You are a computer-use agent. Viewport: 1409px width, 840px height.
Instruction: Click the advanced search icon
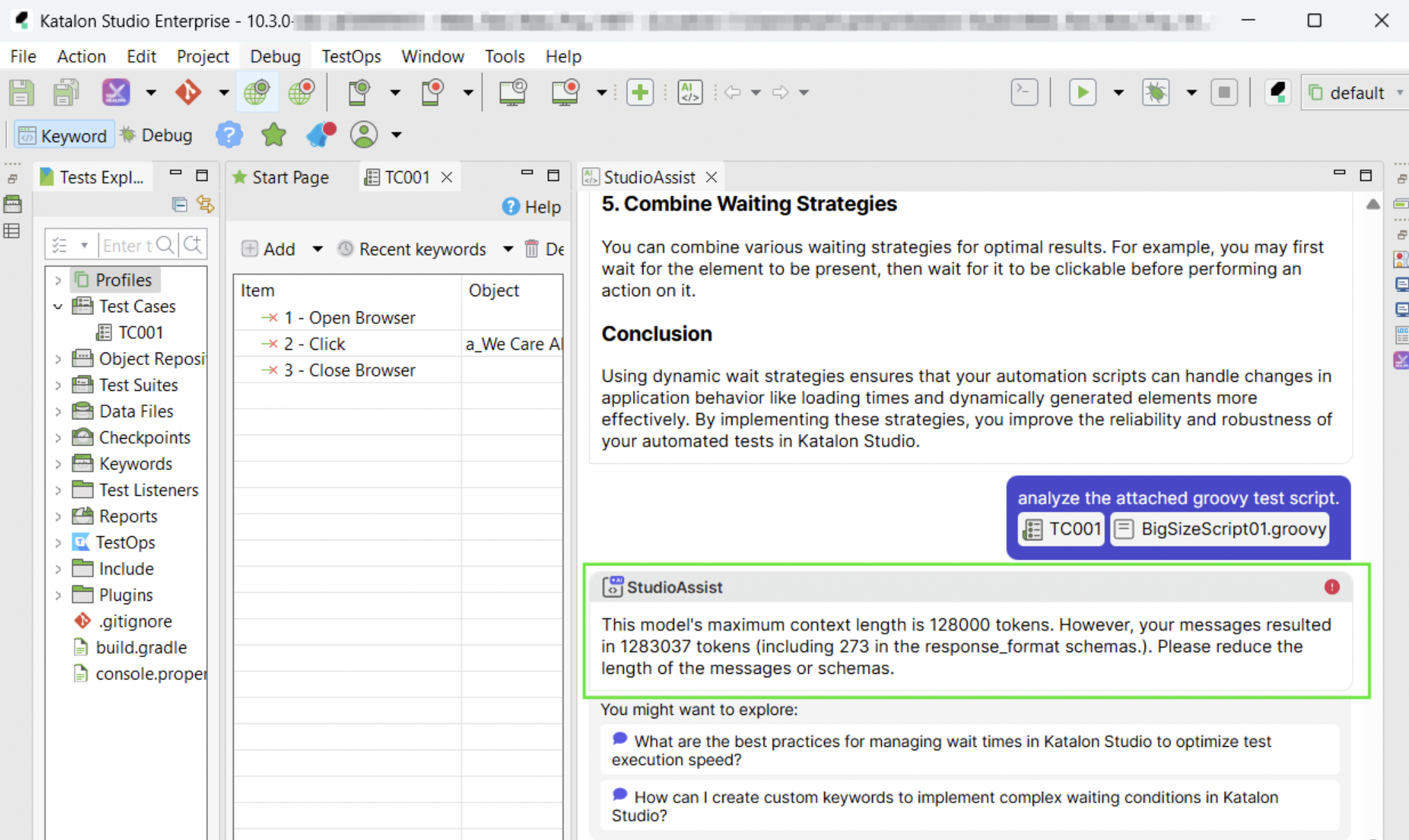point(193,245)
